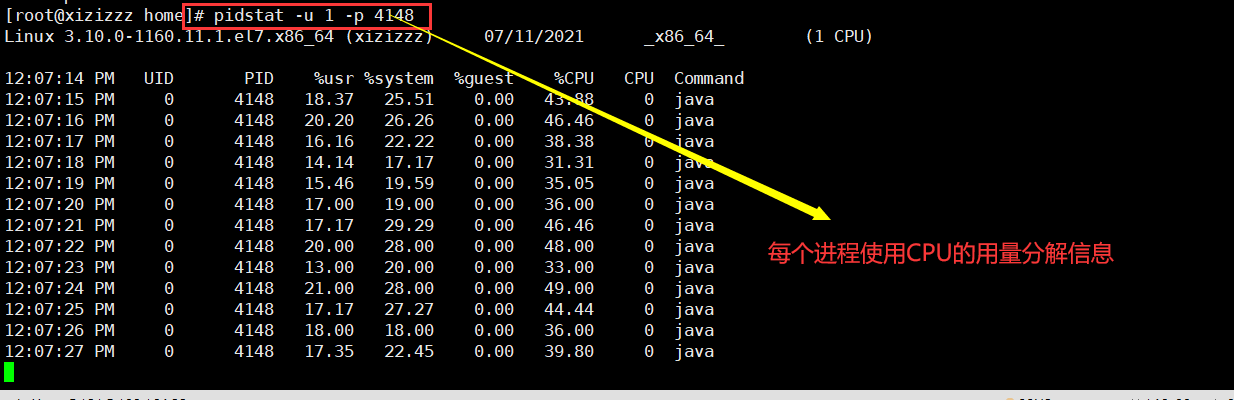Click the header timestamp 12:07:14 PM
The width and height of the screenshot is (1234, 400).
(59, 78)
